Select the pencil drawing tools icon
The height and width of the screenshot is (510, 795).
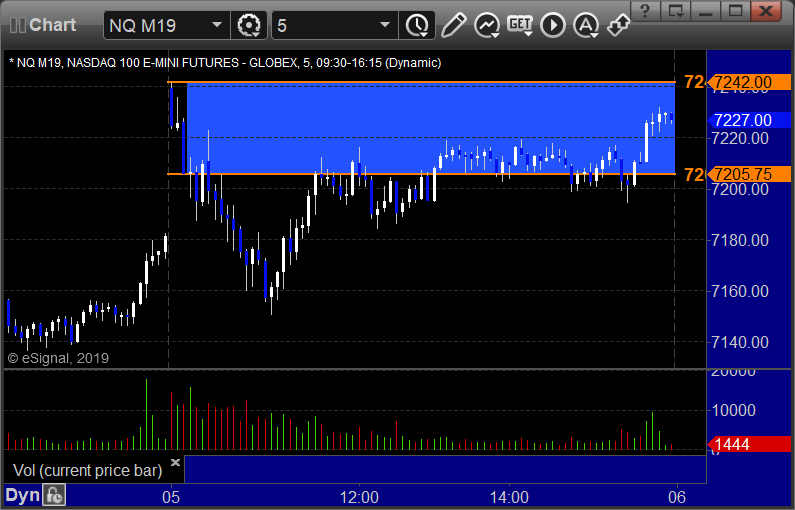[453, 25]
